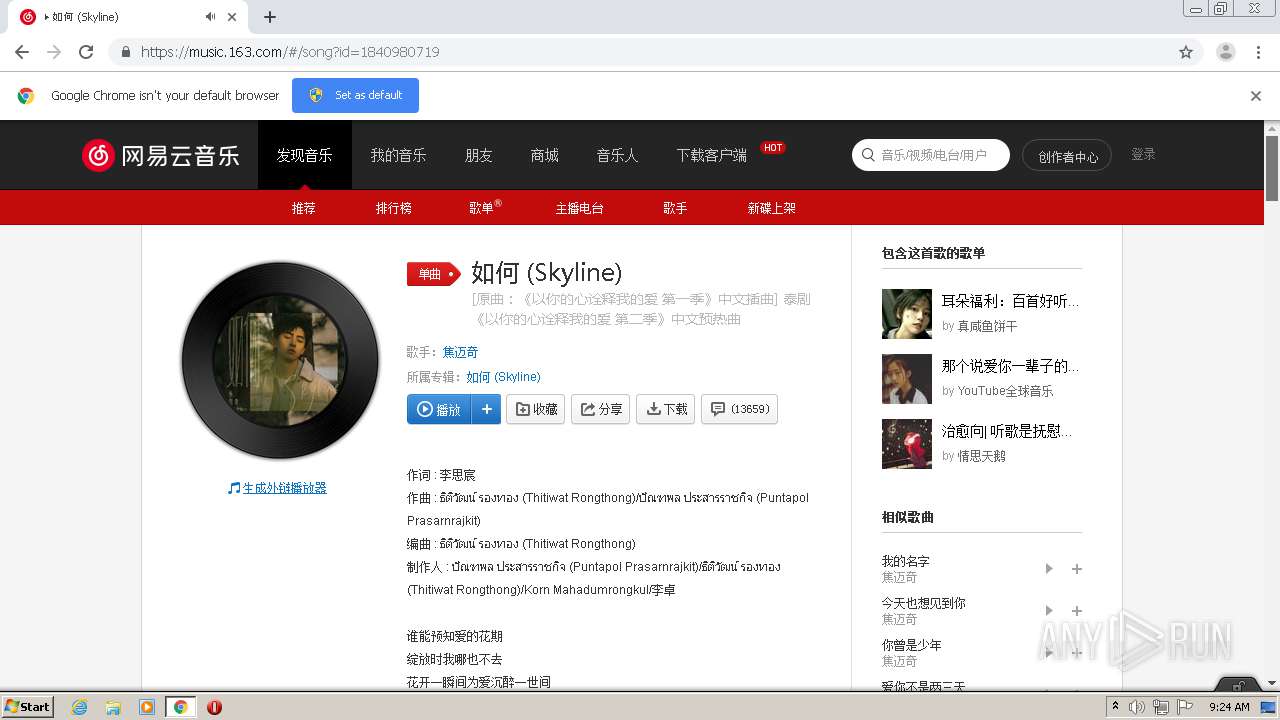
Task: Open playlist thumbnail for 耳朵福利
Action: [907, 314]
